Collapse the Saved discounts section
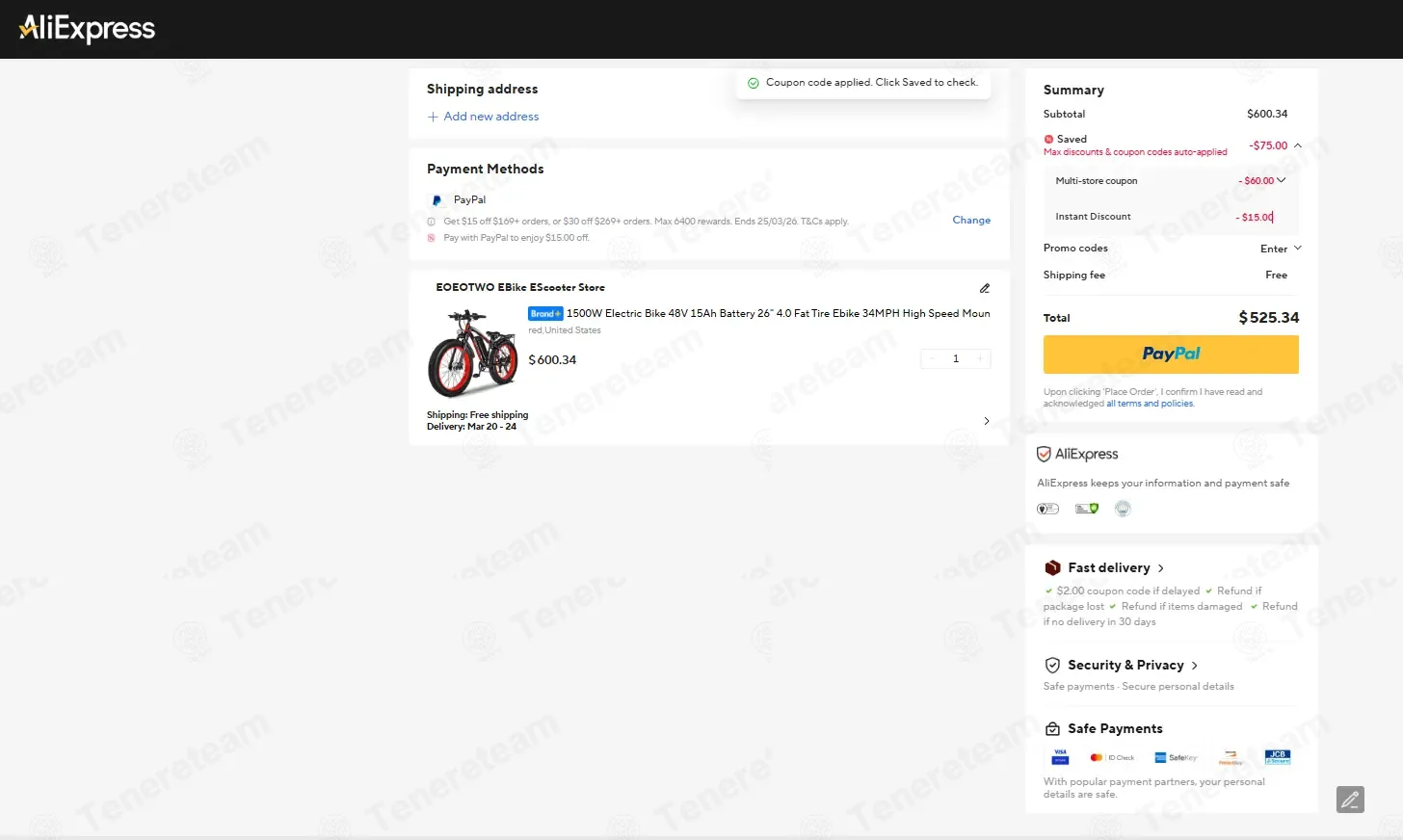 1297,146
